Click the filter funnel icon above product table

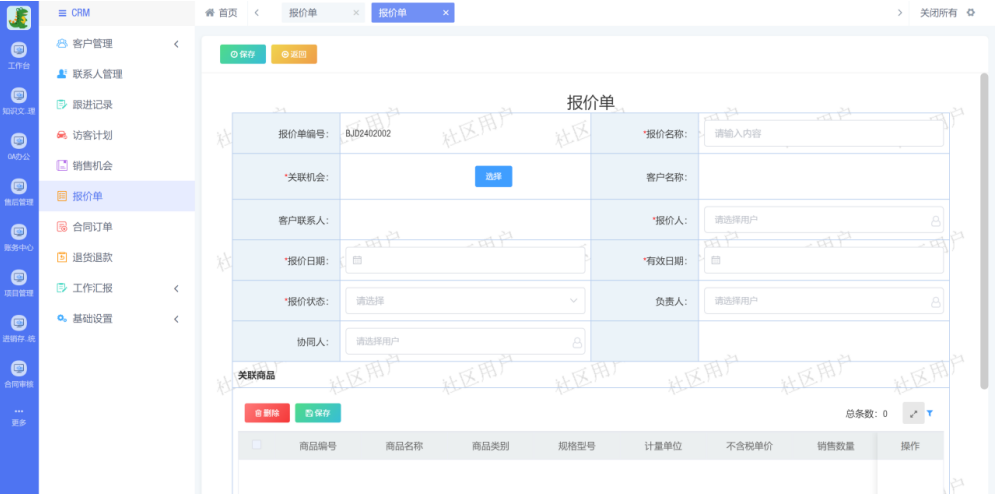929,413
